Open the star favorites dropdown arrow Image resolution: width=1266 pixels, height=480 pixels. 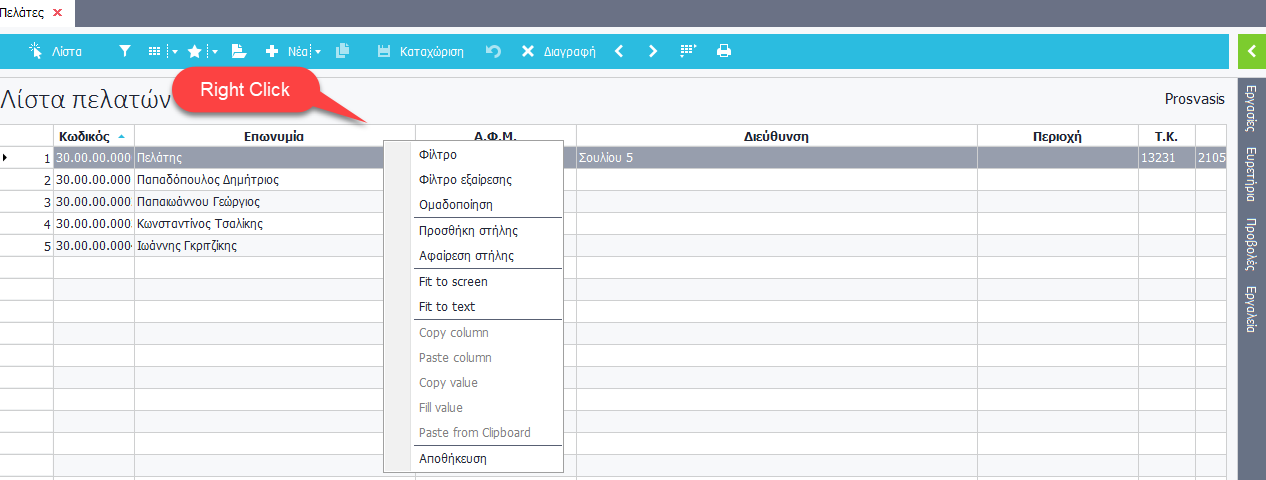click(215, 51)
